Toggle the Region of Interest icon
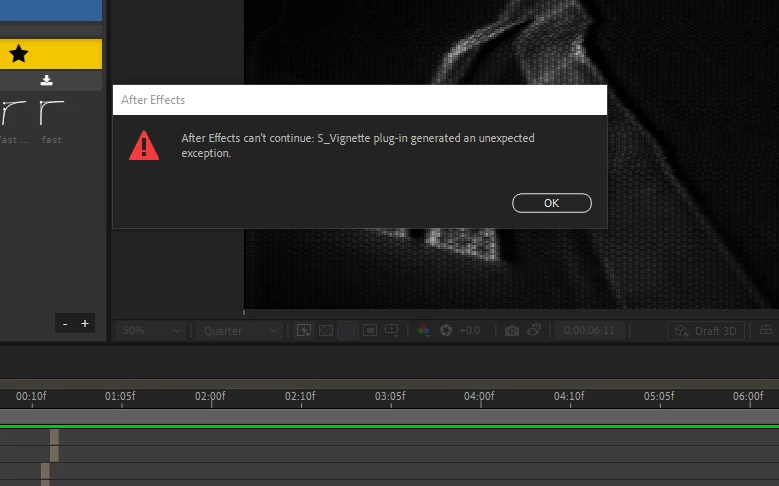The image size is (779, 486). (x=370, y=330)
